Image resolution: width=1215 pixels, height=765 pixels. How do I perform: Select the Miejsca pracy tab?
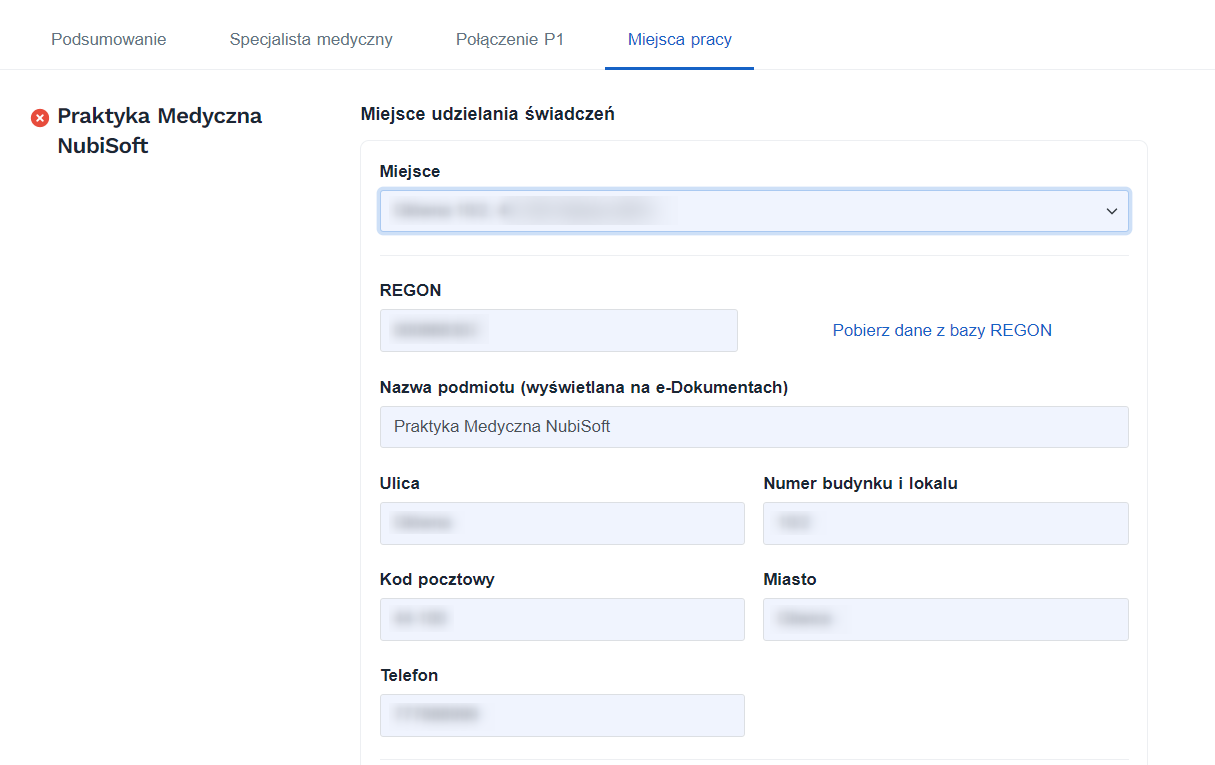tap(678, 39)
